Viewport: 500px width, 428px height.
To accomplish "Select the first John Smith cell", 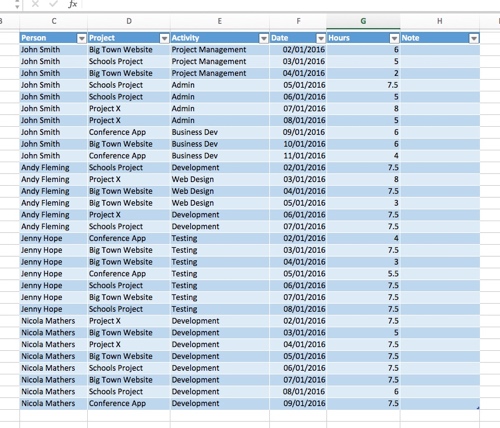I will 53,50.
